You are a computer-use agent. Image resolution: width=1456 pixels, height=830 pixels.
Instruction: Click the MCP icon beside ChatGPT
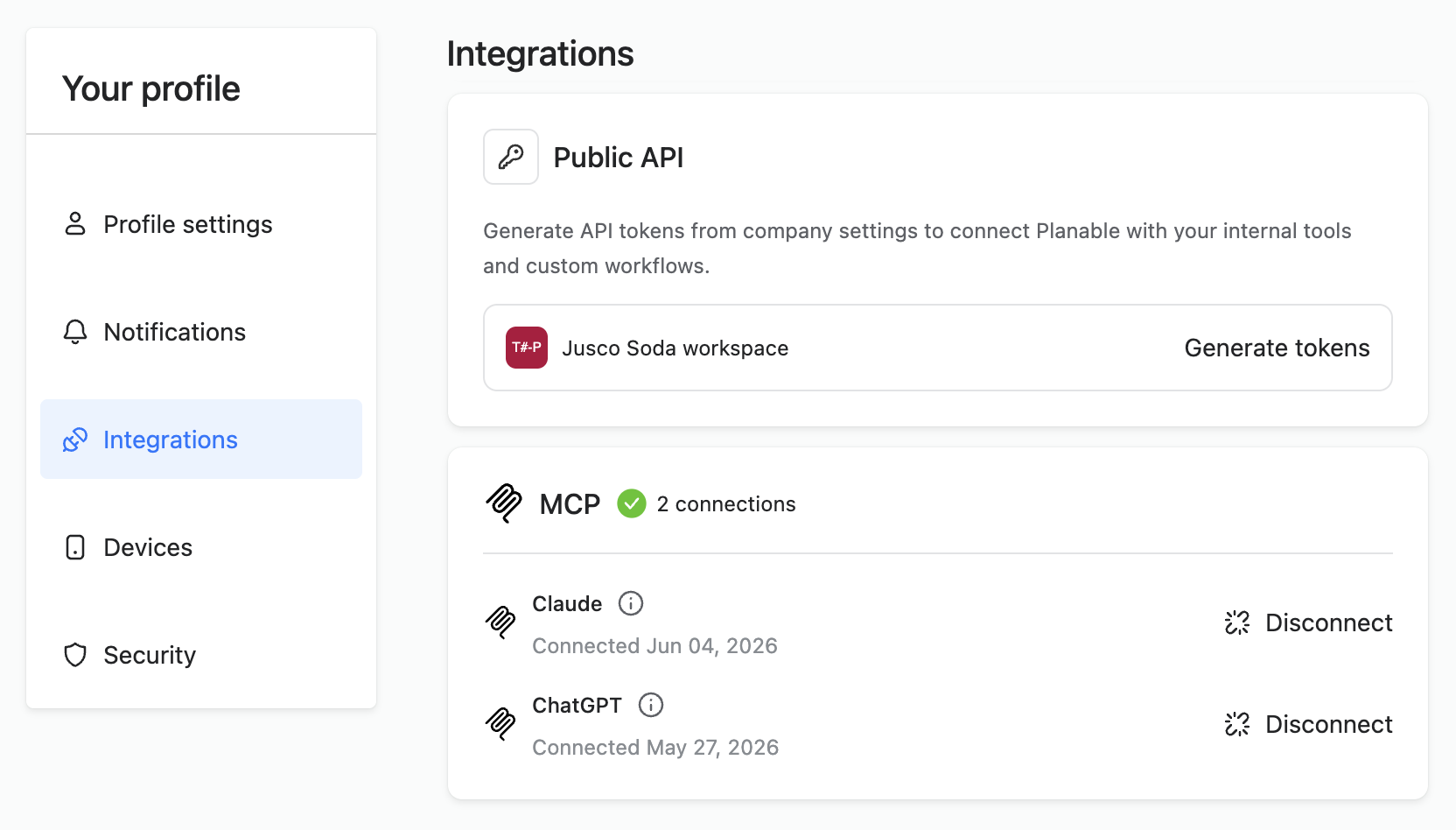tap(500, 724)
